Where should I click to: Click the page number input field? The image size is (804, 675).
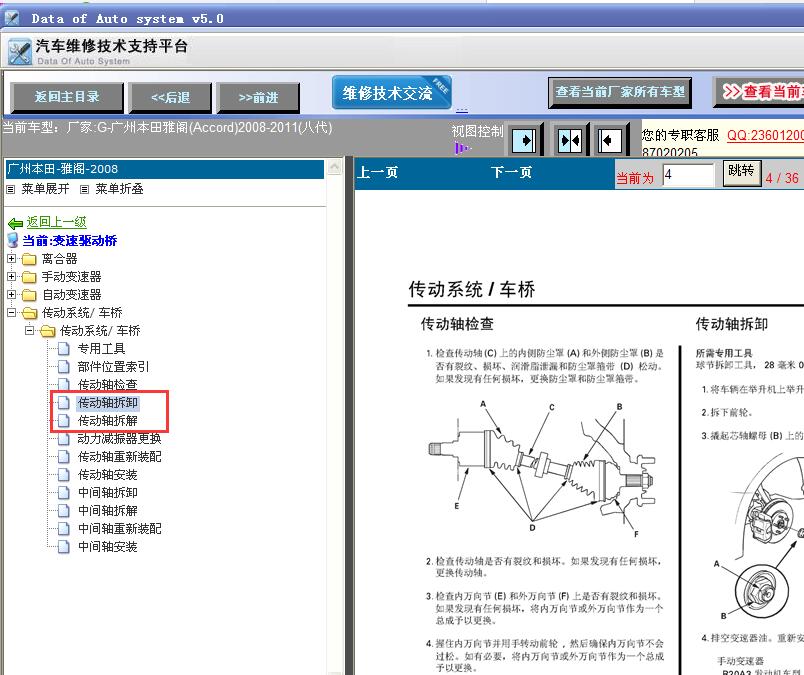coord(688,175)
